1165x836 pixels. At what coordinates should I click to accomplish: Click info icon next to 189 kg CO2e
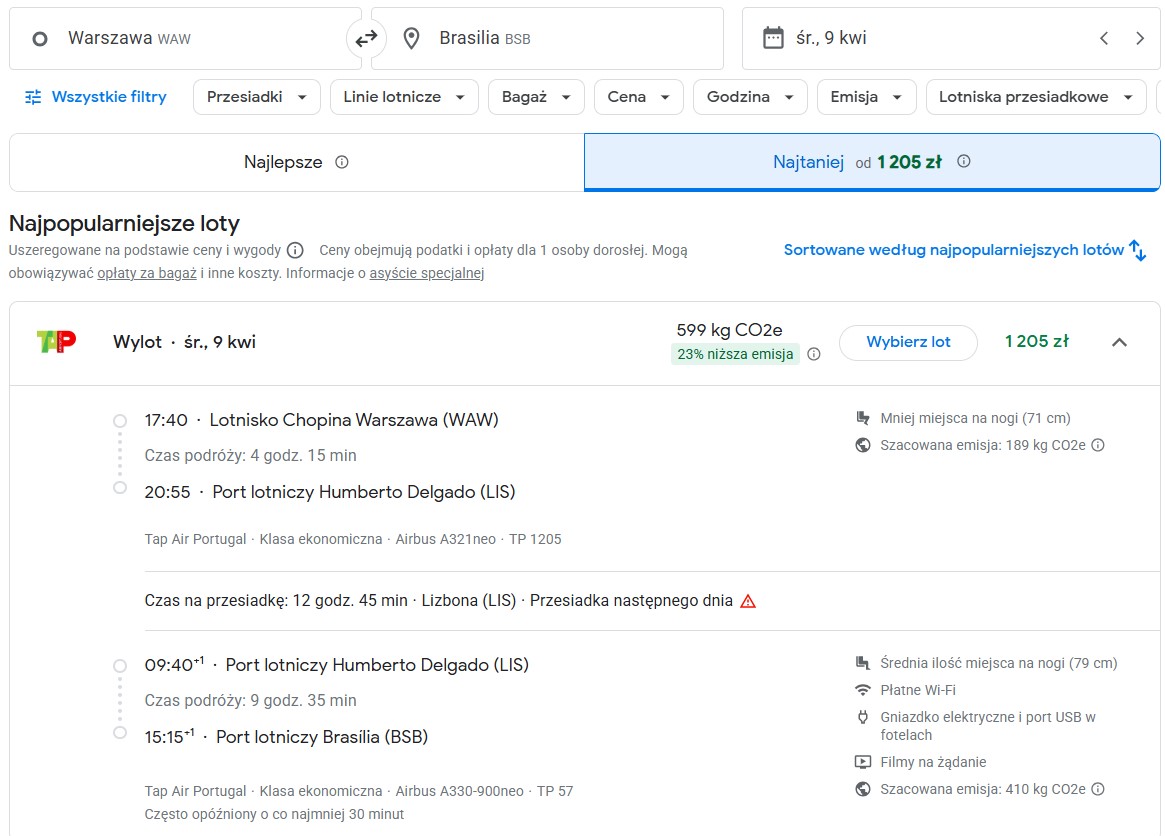1098,445
